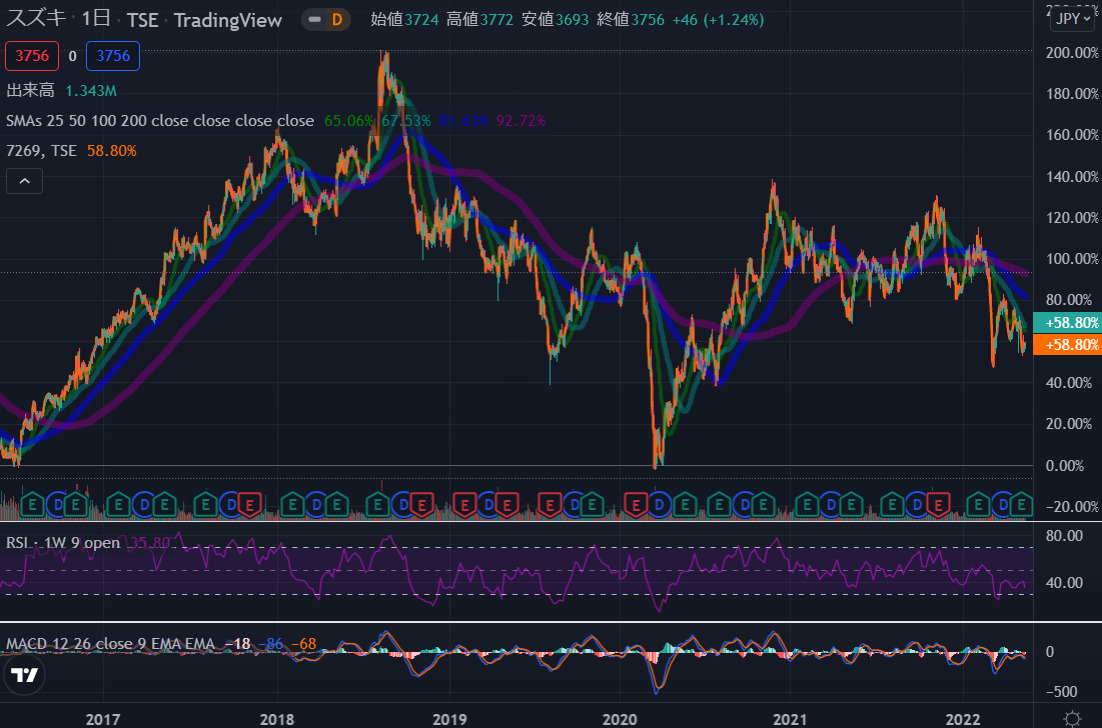
Task: Click 40.00% on the price scale
Action: (1069, 383)
